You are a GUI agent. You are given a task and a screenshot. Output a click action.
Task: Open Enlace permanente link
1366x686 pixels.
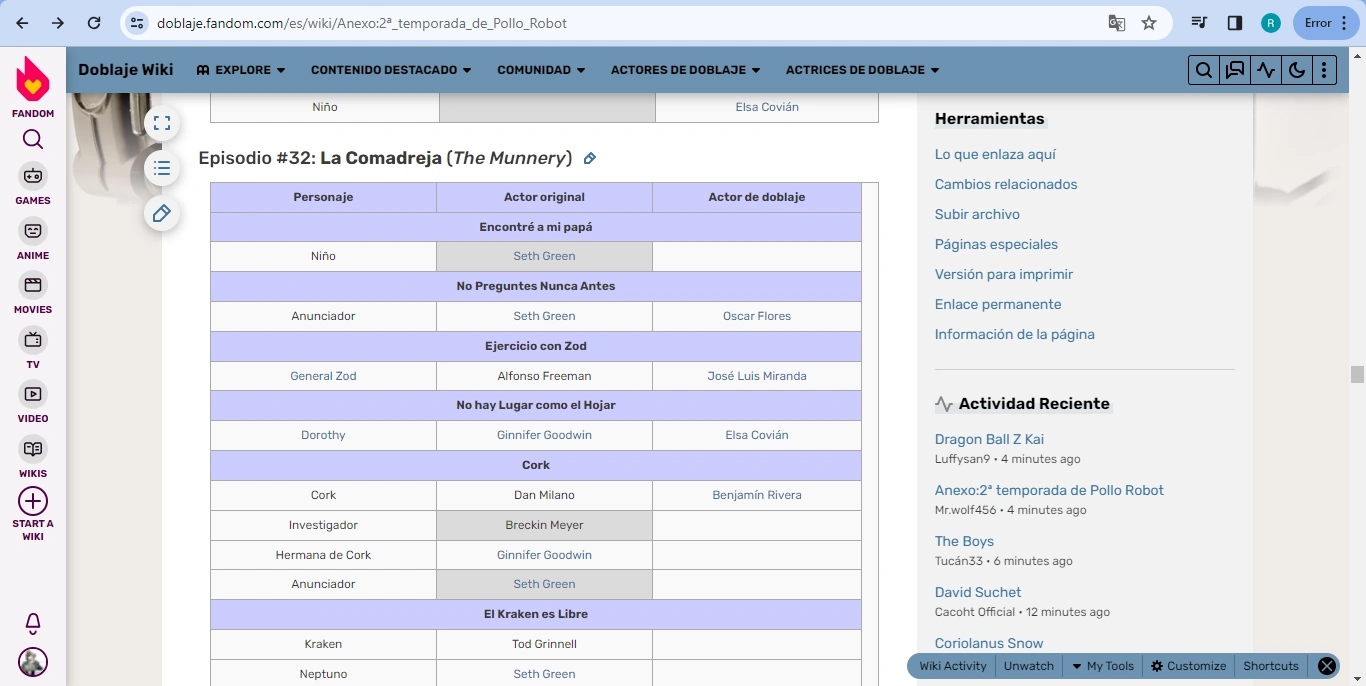(998, 304)
